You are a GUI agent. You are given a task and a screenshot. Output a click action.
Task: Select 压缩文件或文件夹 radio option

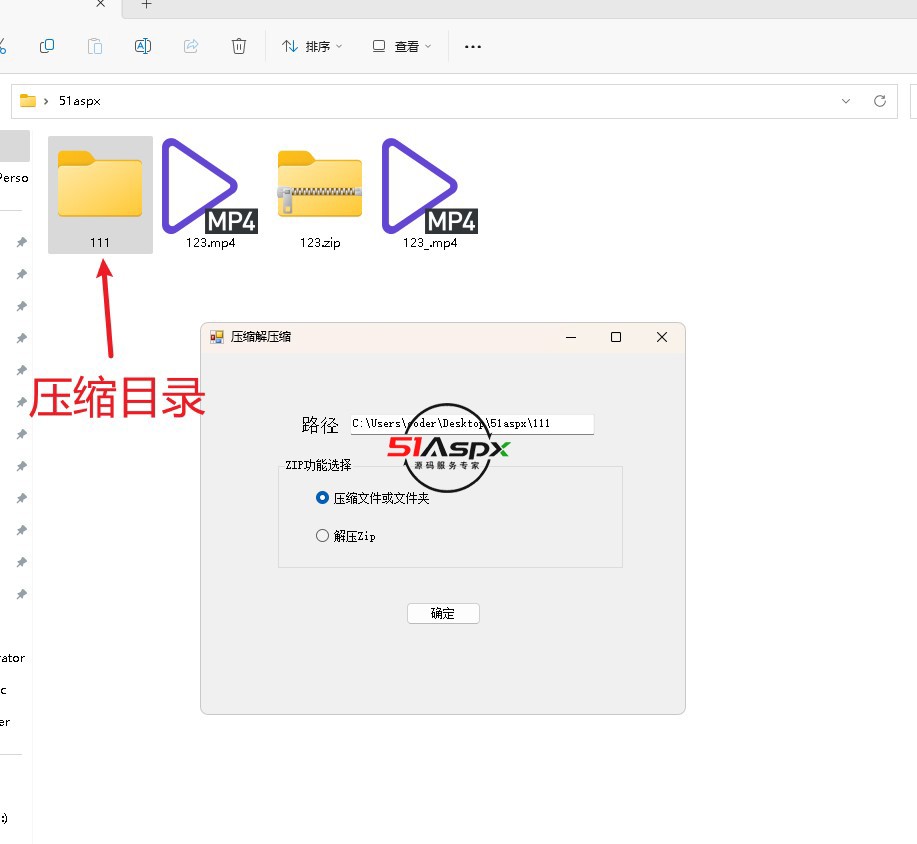(322, 498)
